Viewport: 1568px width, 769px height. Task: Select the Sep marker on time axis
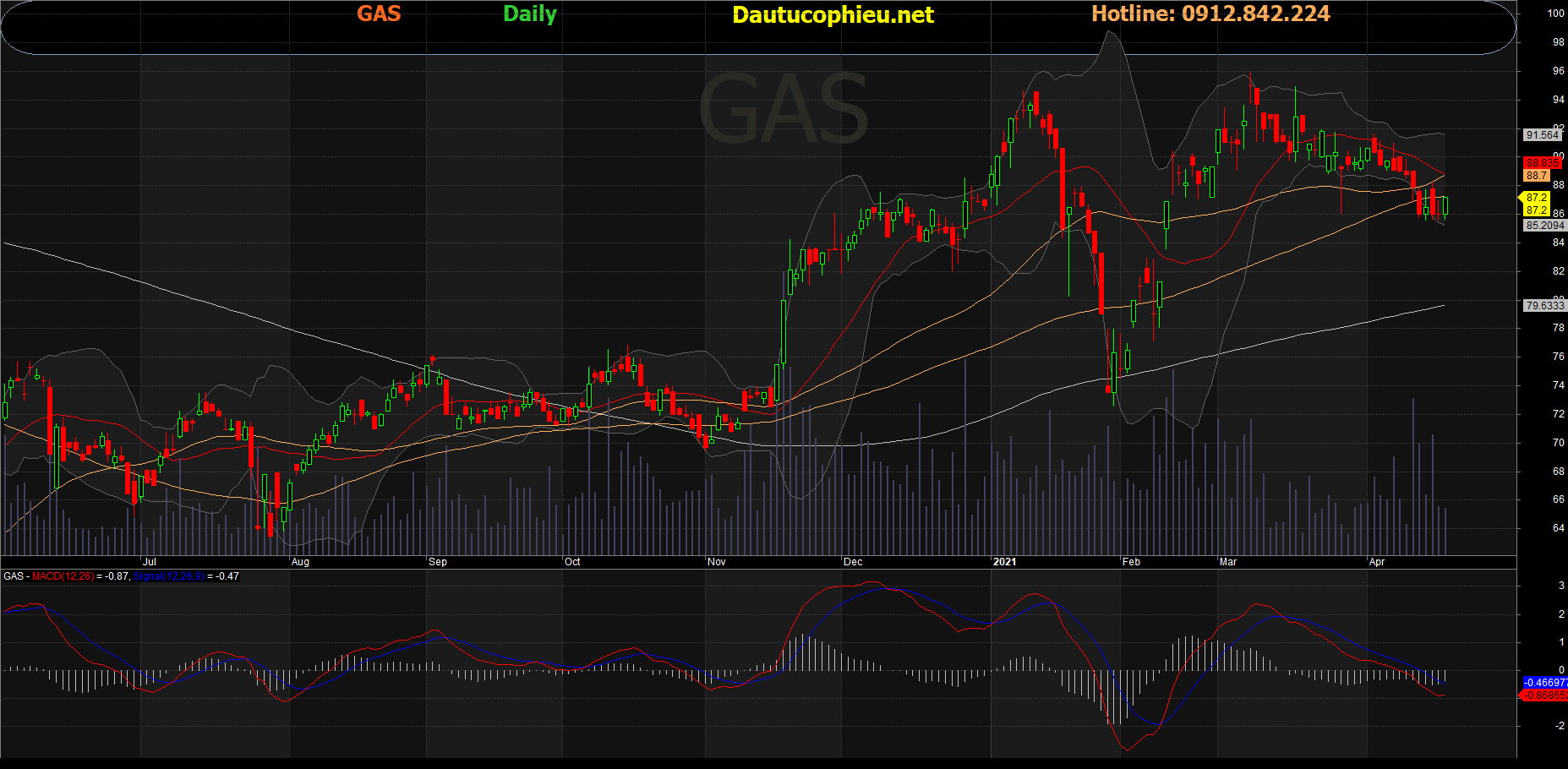click(x=438, y=562)
